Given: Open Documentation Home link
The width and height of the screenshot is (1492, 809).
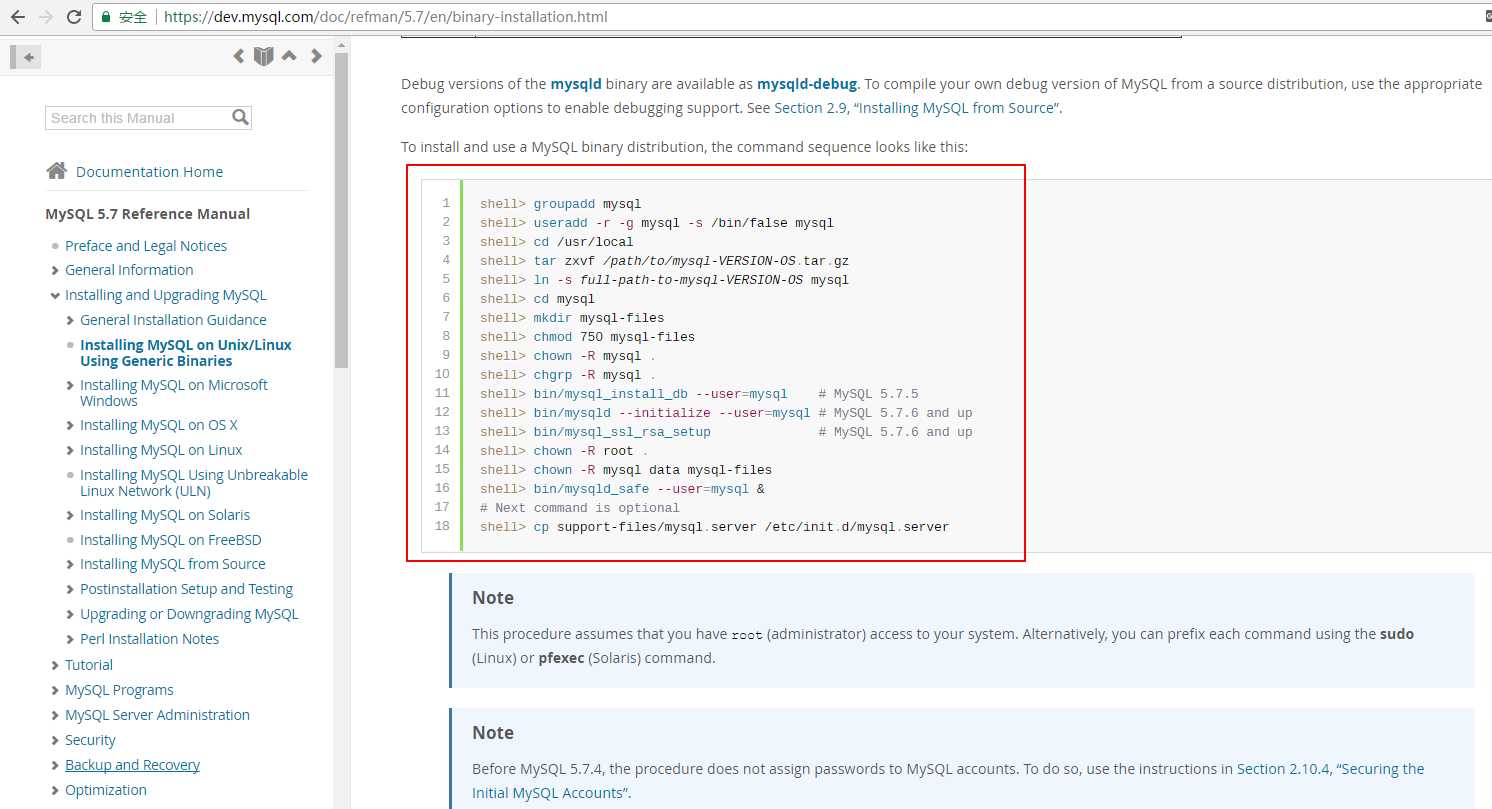Looking at the screenshot, I should 149,172.
